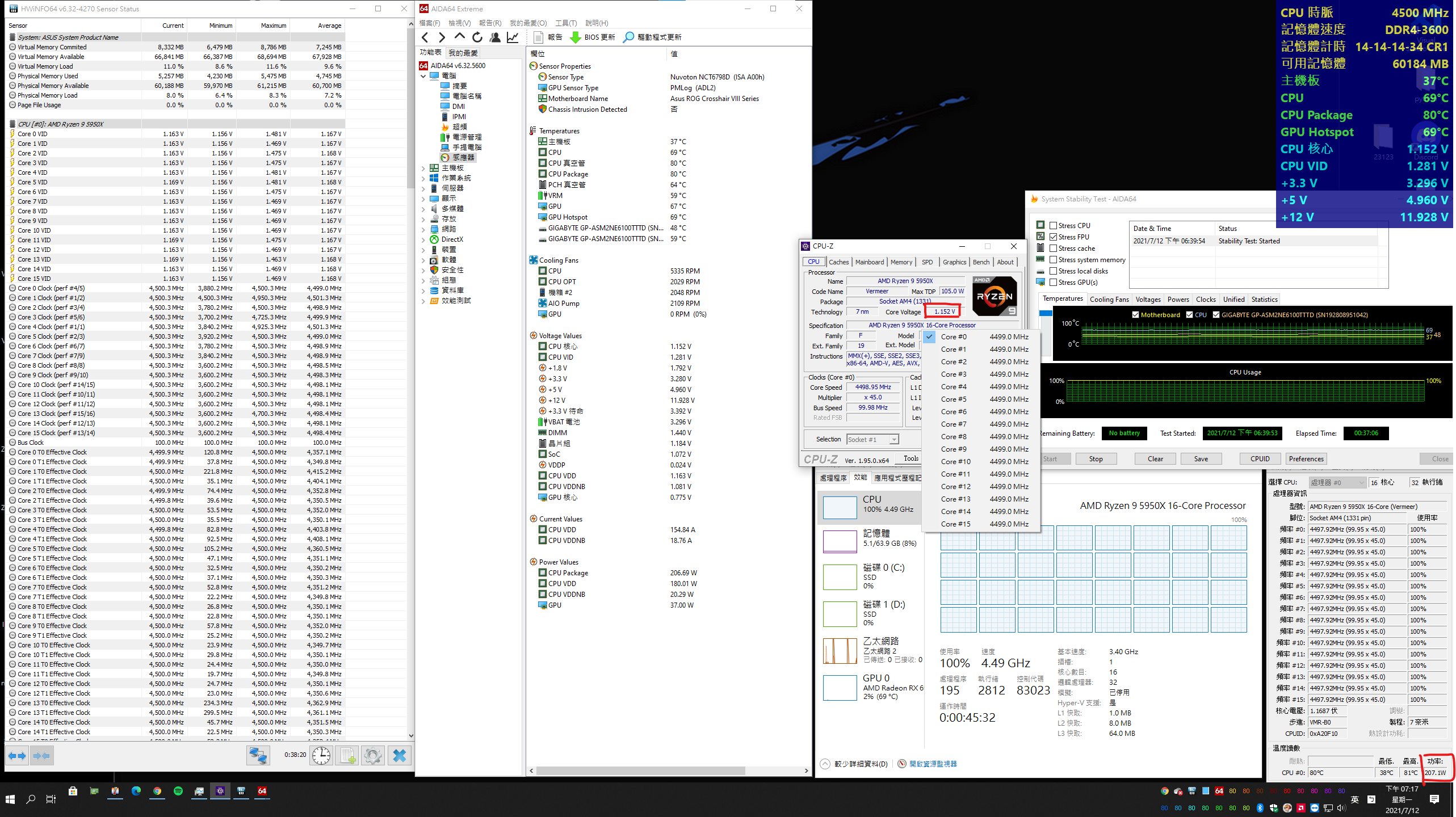1456x817 pixels.
Task: Uncheck Stress FPU checkbox
Action: [x=1053, y=237]
